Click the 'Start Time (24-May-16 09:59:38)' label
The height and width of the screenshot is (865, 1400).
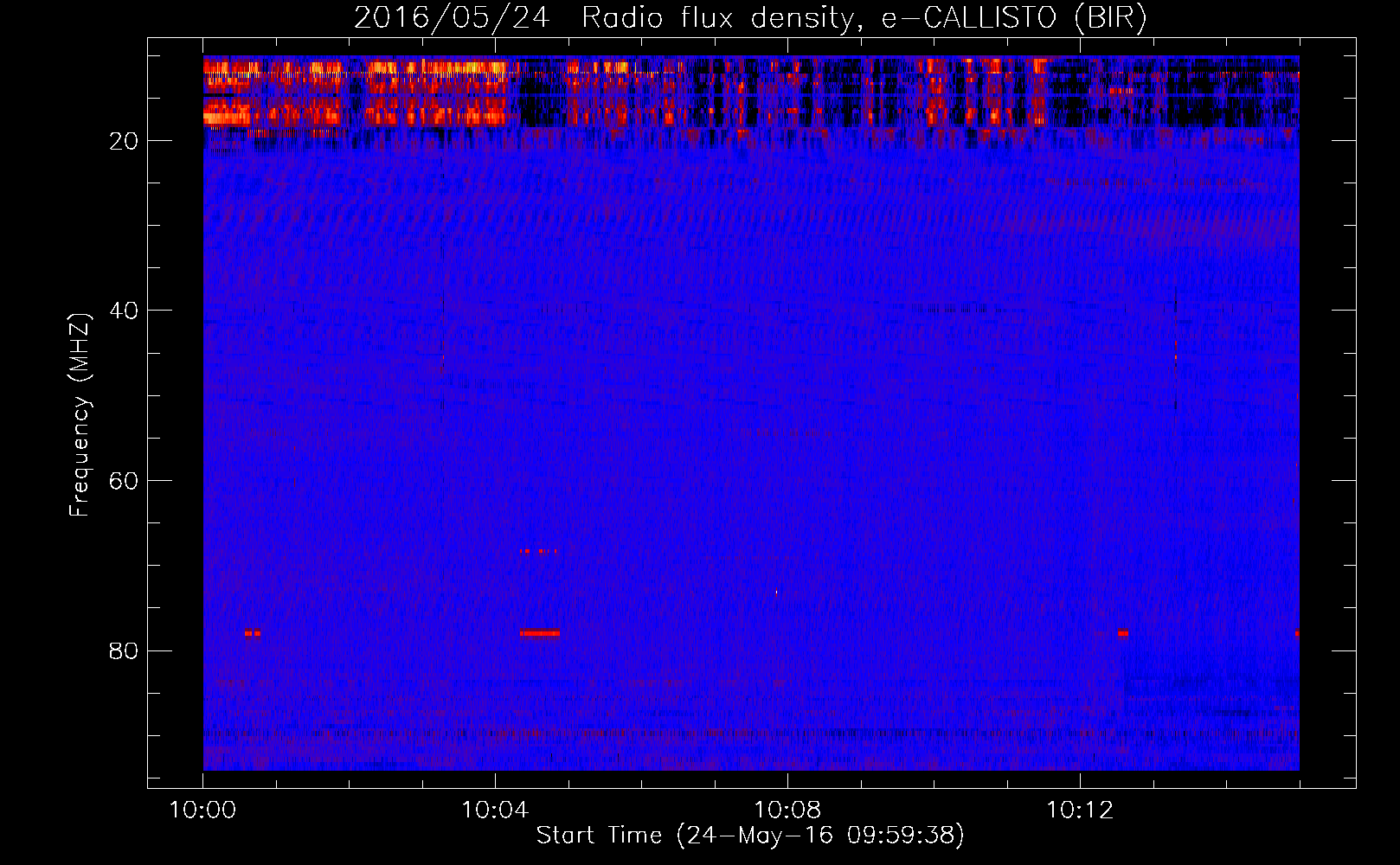pyautogui.click(x=750, y=836)
